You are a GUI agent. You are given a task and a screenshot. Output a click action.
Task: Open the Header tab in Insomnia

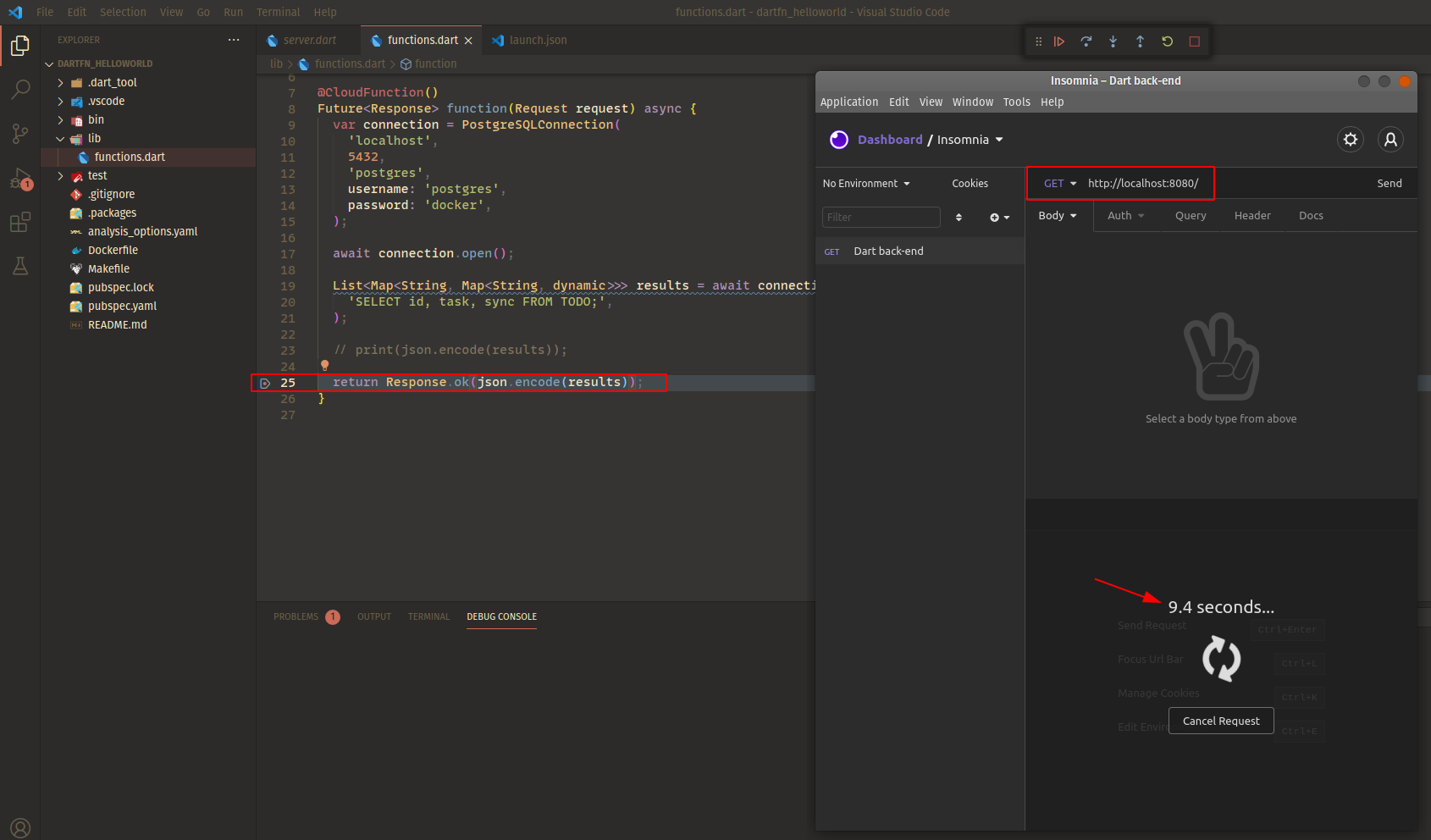click(x=1252, y=215)
